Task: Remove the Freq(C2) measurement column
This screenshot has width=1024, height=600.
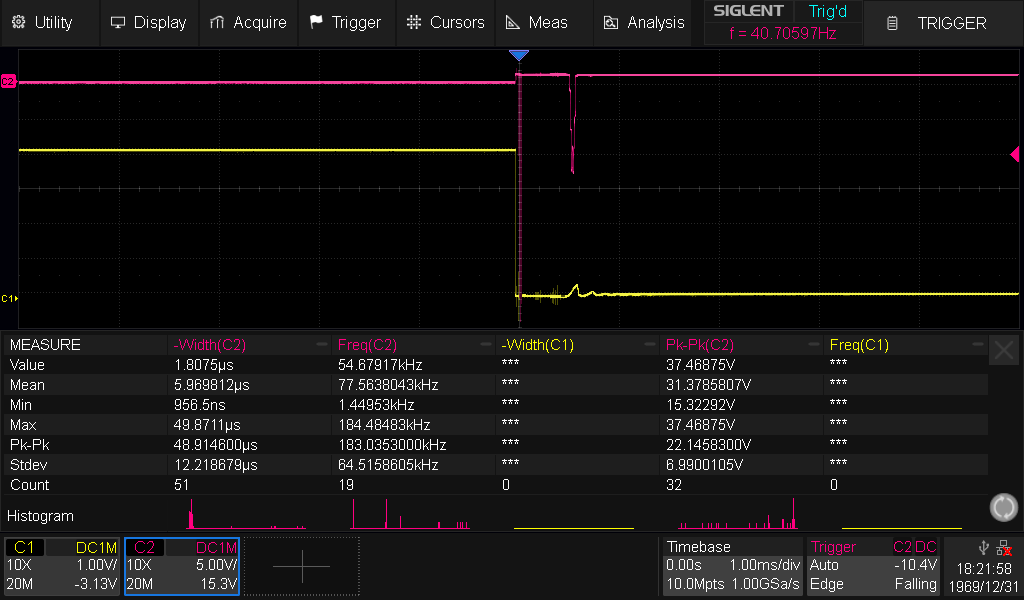Action: [x=485, y=345]
